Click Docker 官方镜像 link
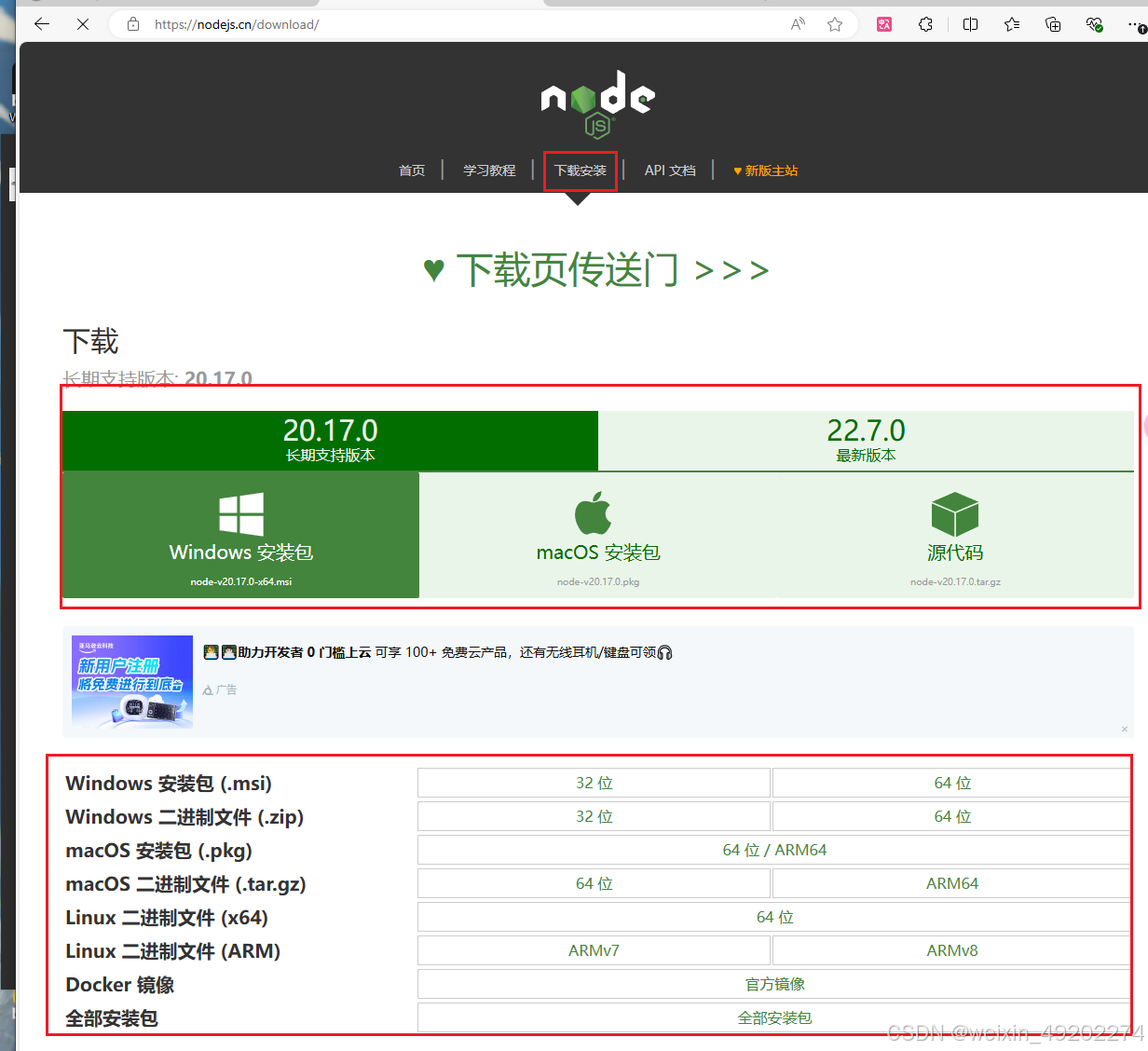This screenshot has width=1148, height=1051. click(x=774, y=984)
